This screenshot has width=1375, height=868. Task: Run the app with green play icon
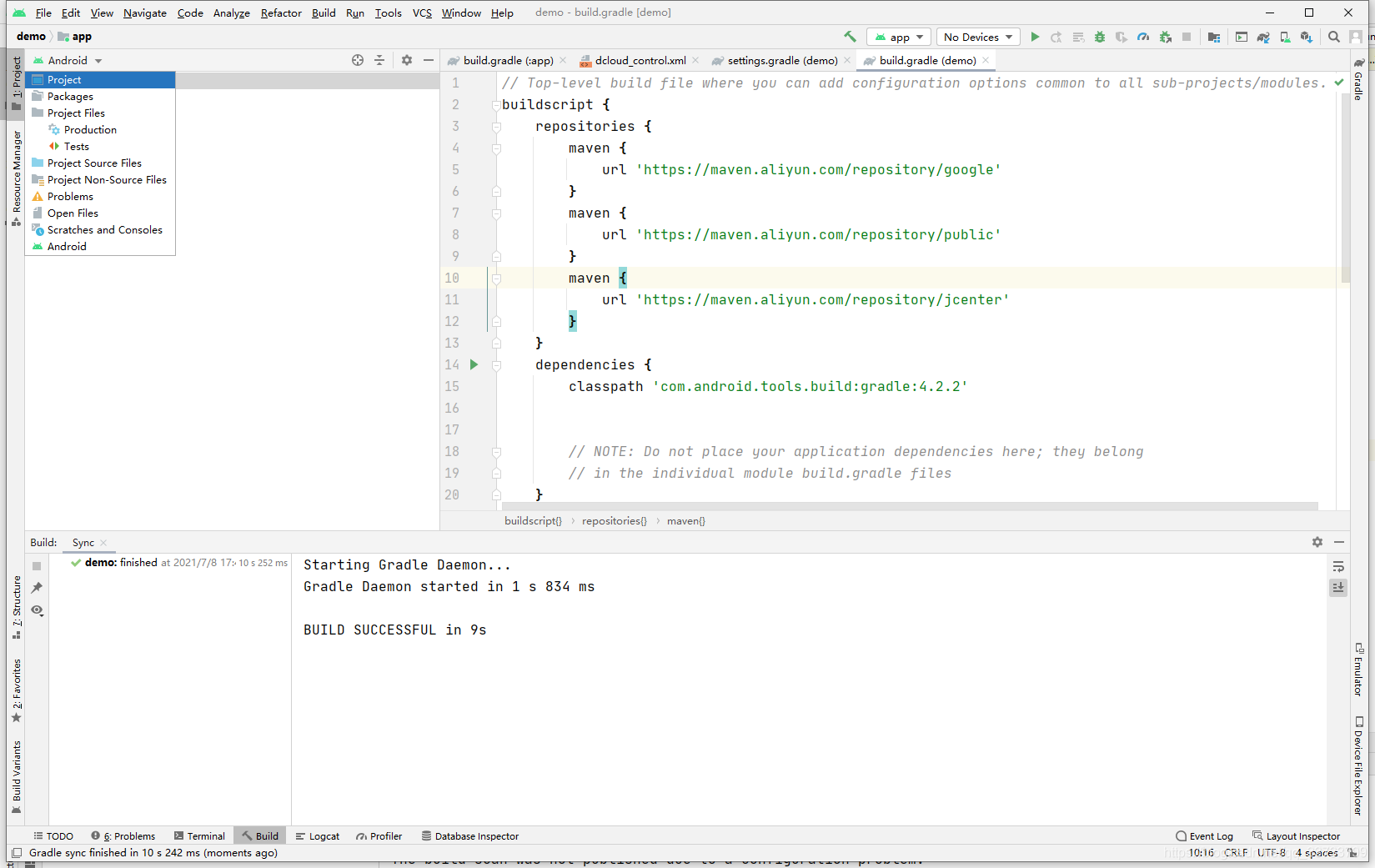[1035, 37]
